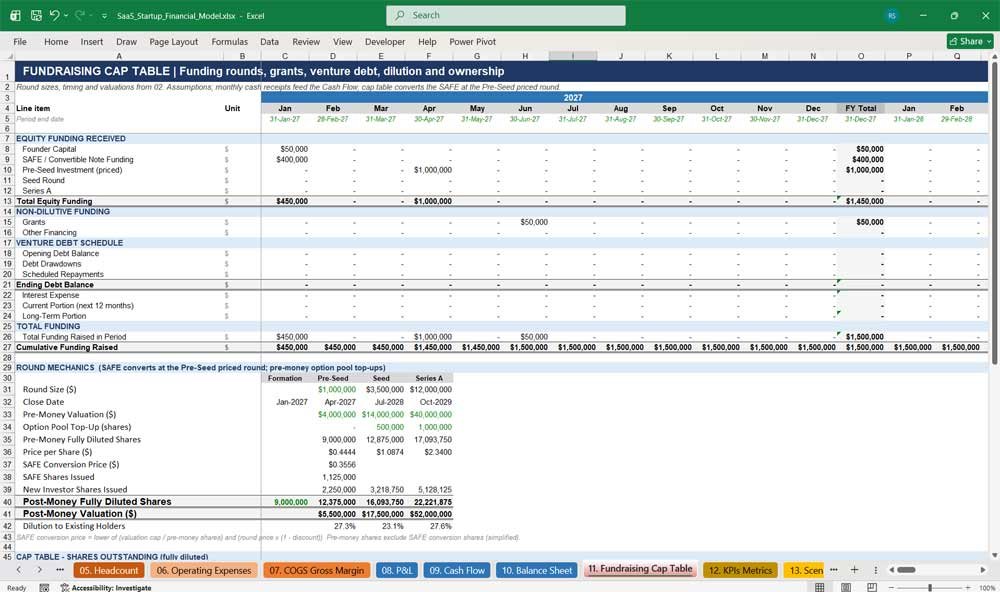Switch to Page Layout view icon

point(846,587)
